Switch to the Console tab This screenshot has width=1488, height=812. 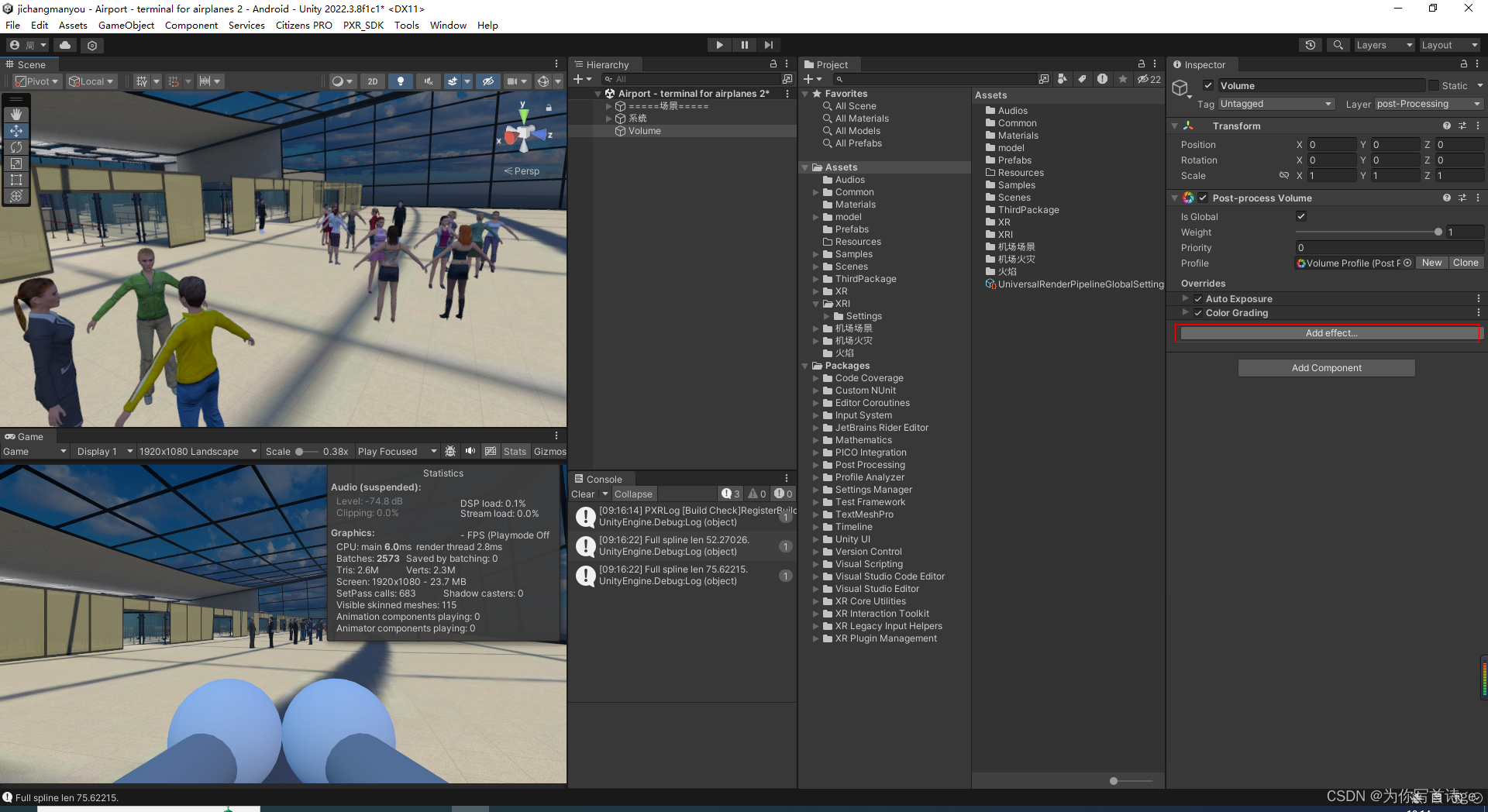[x=606, y=479]
